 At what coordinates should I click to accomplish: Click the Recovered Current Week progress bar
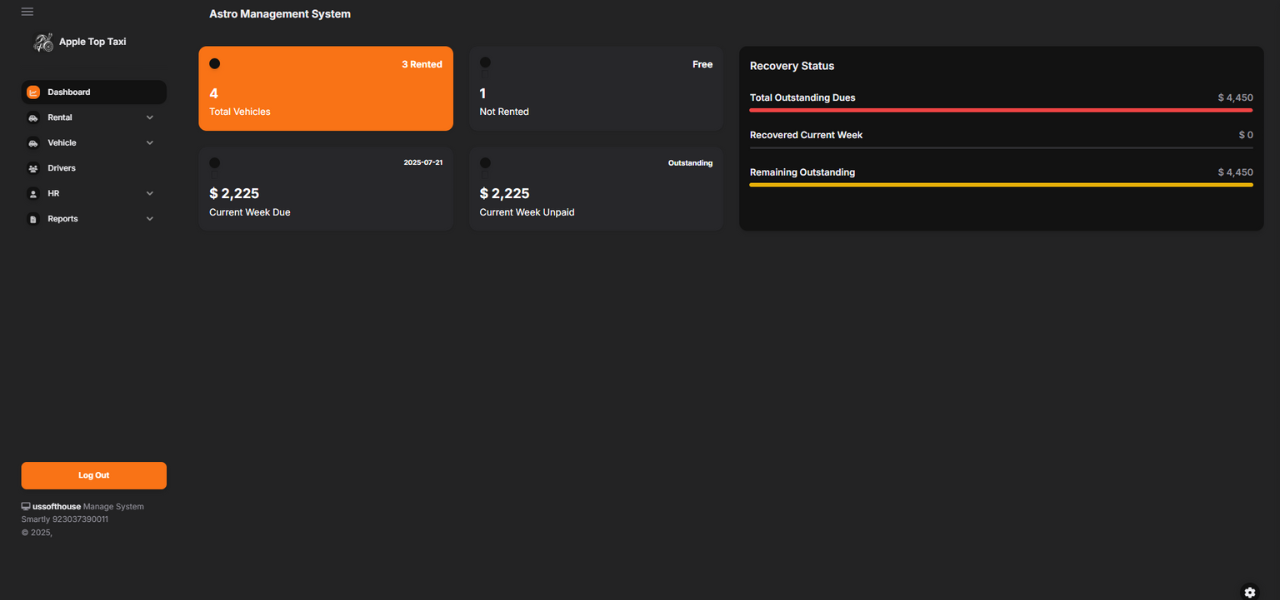[x=1001, y=148]
